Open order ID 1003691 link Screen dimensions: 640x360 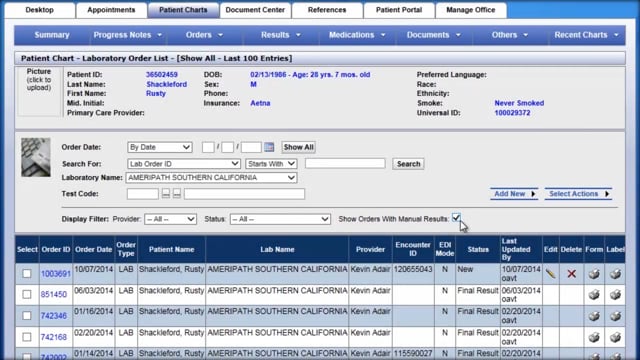click(56, 274)
